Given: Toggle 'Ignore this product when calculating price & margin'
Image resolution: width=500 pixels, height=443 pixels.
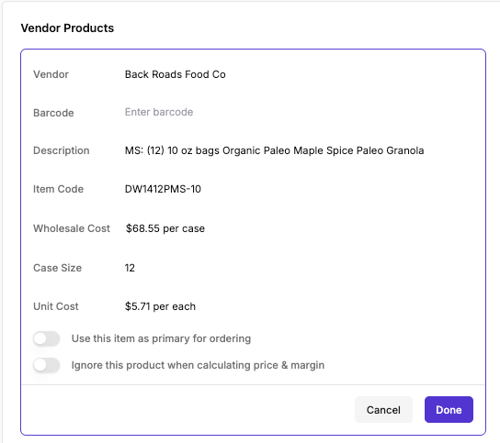Looking at the screenshot, I should pos(46,365).
